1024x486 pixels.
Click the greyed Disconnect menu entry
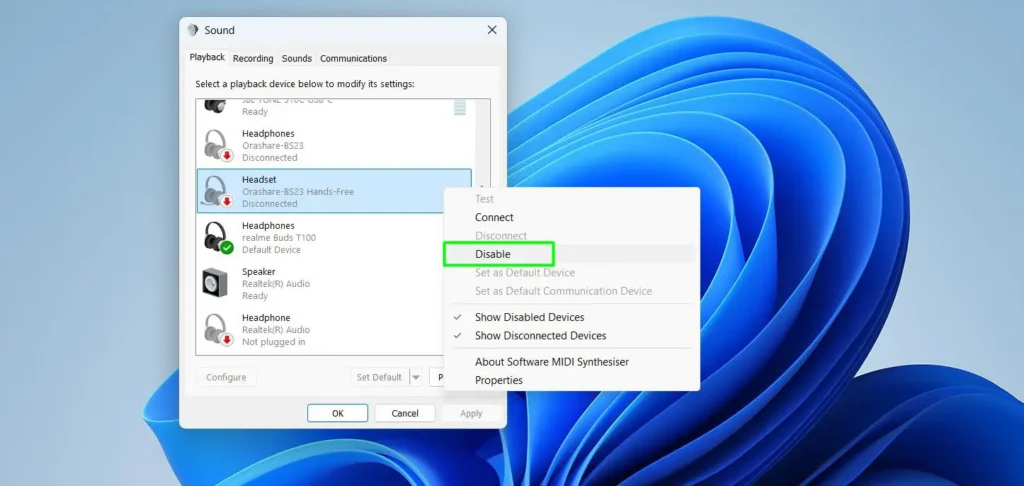coord(500,236)
